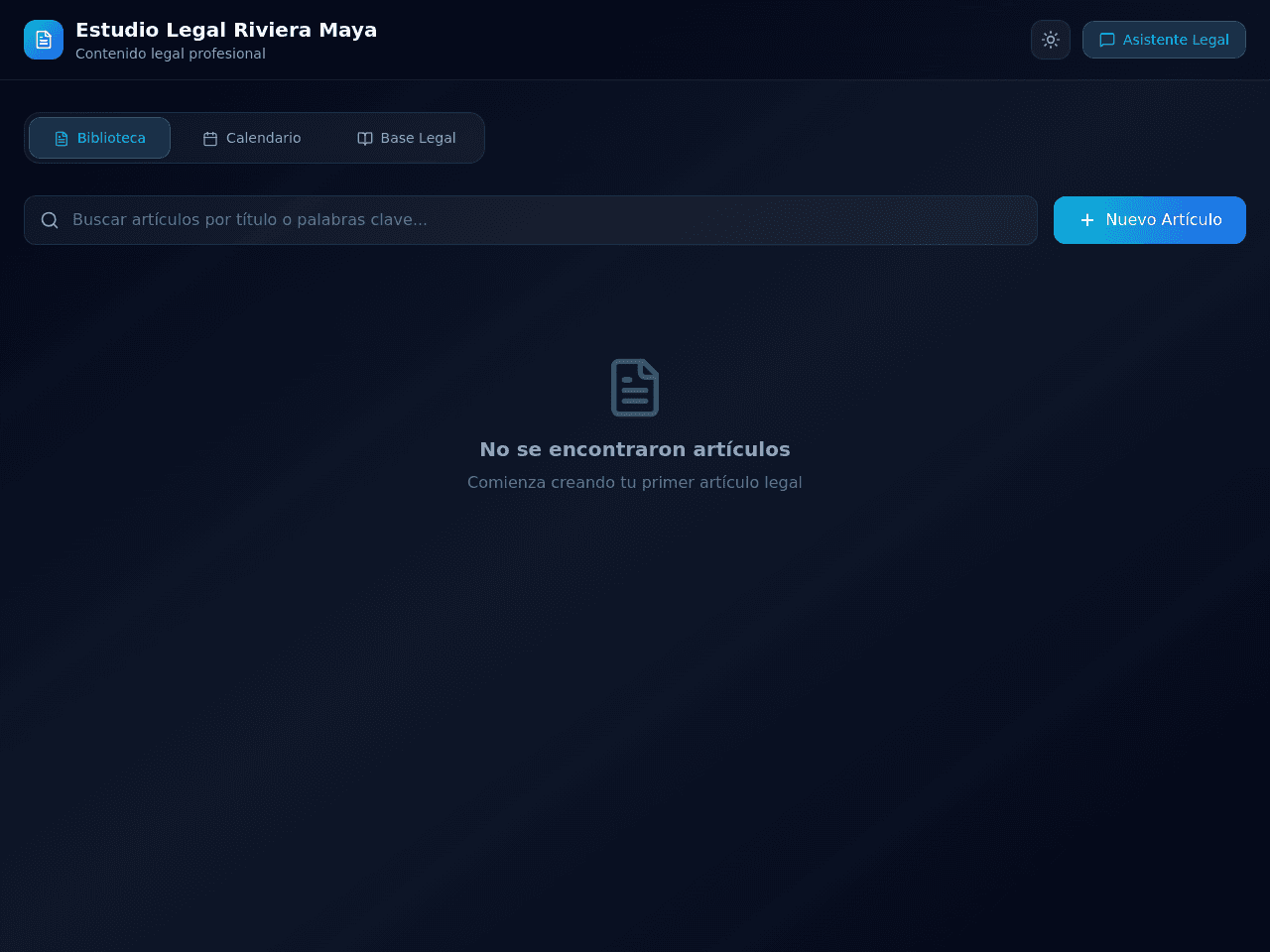Click the 'No se encontraron artículos' heading

coord(635,449)
